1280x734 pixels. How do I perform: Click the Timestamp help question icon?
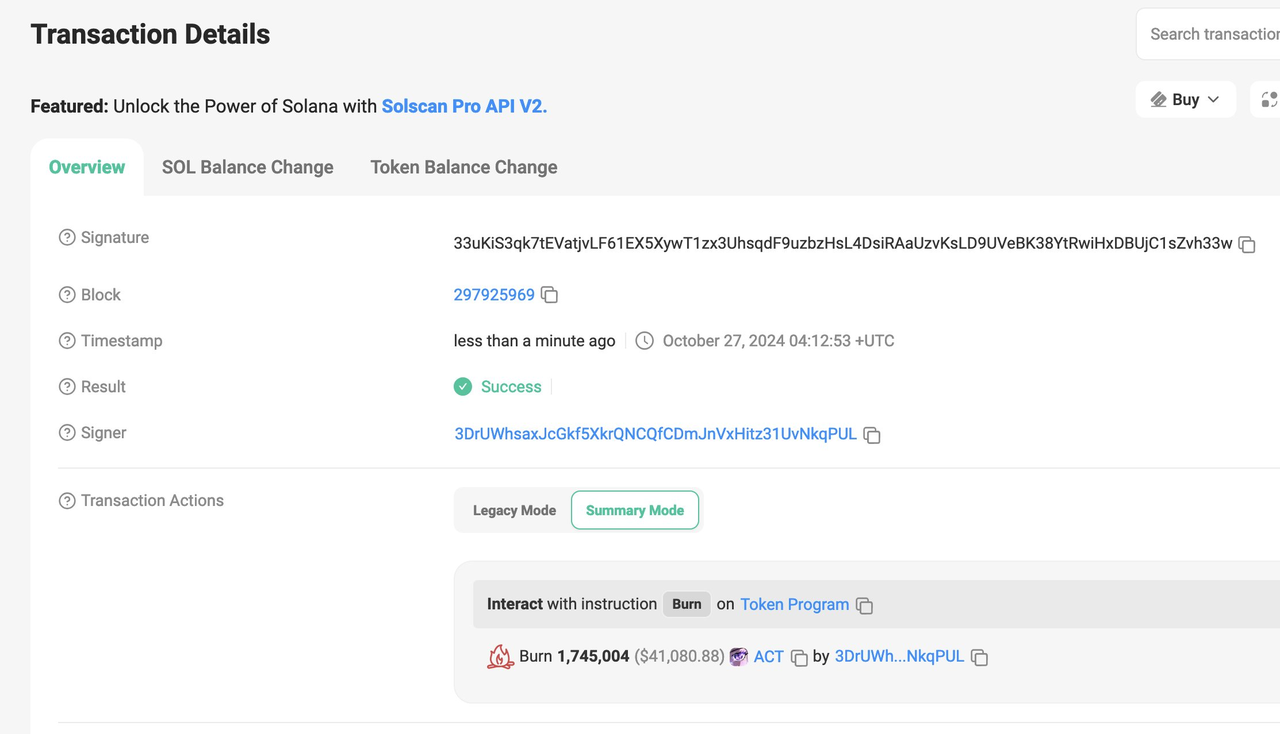tap(67, 341)
